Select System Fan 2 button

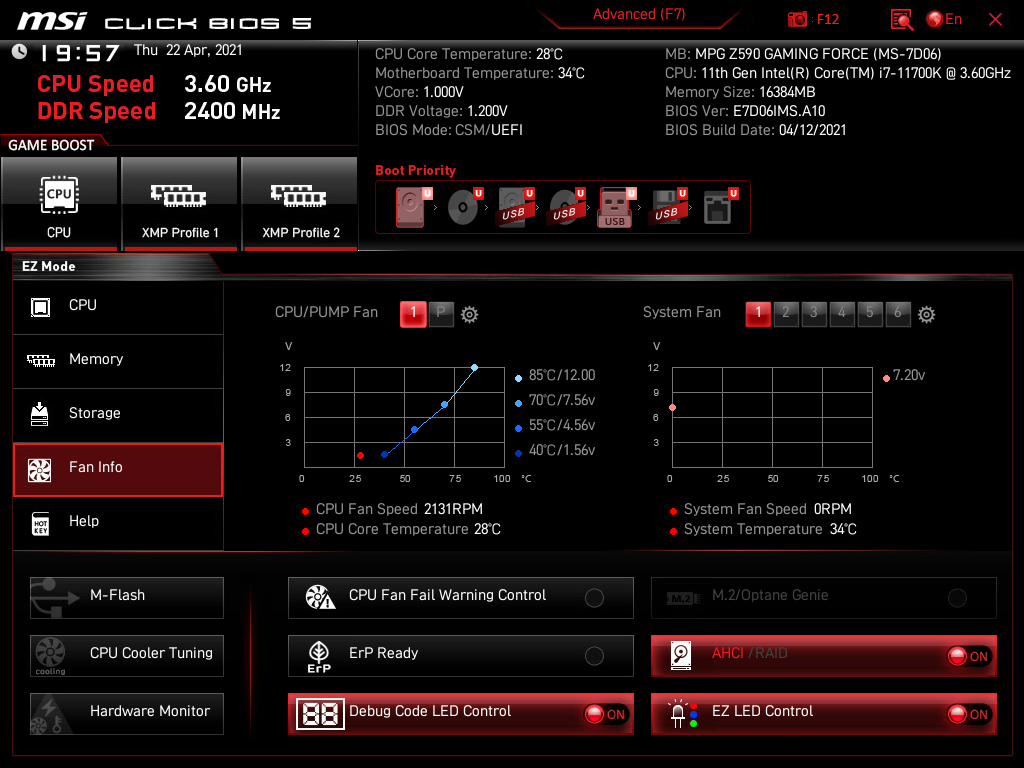point(786,314)
